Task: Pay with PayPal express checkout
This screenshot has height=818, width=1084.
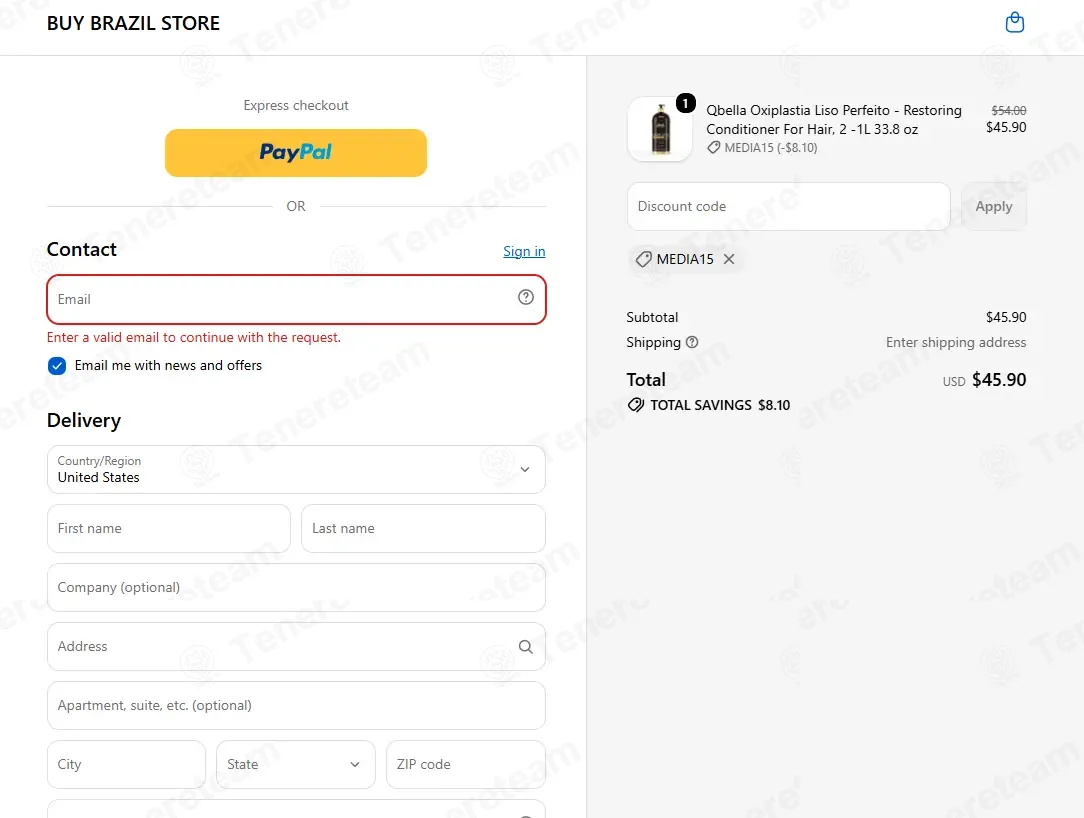Action: tap(295, 153)
